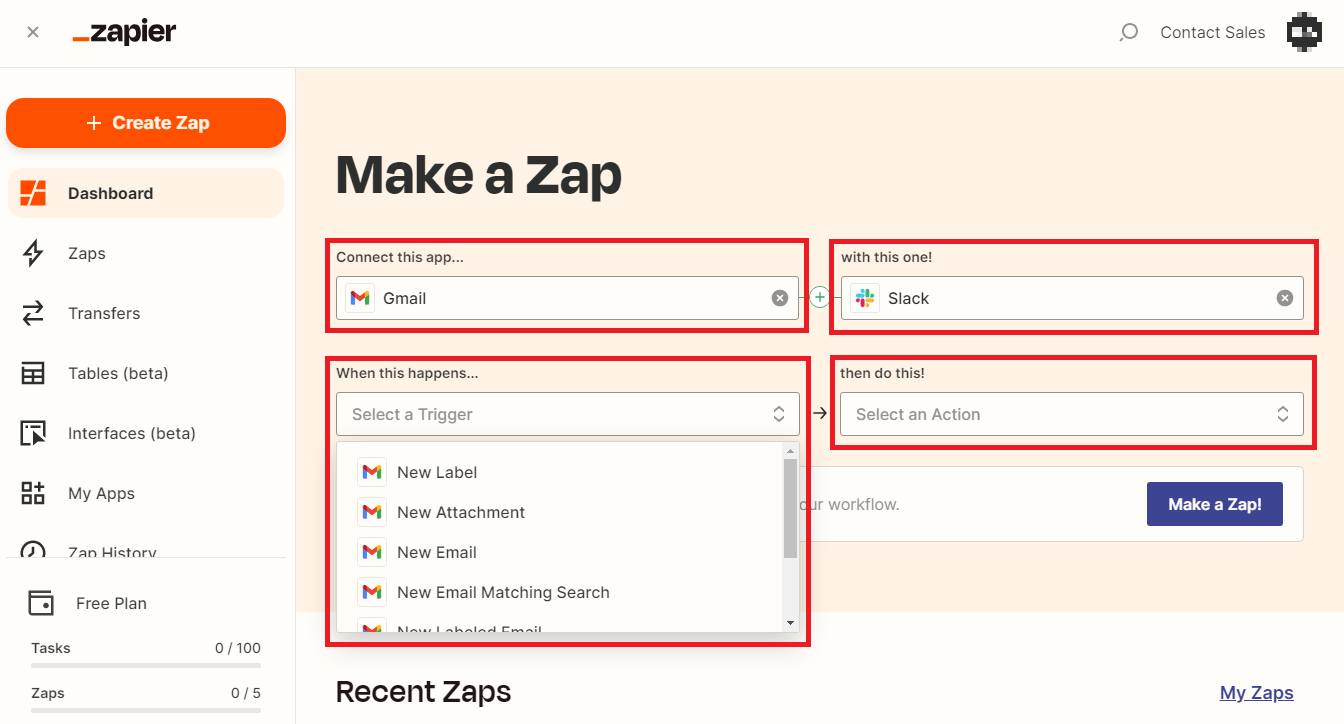Click the green plus between apps
The width and height of the screenshot is (1344, 724).
820,297
